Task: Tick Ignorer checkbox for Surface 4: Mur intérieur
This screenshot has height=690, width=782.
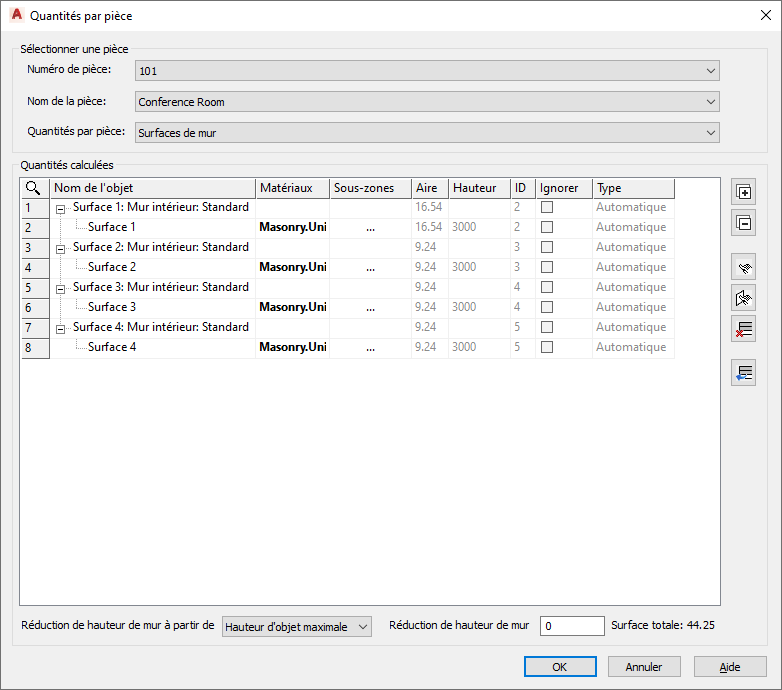Action: point(547,327)
